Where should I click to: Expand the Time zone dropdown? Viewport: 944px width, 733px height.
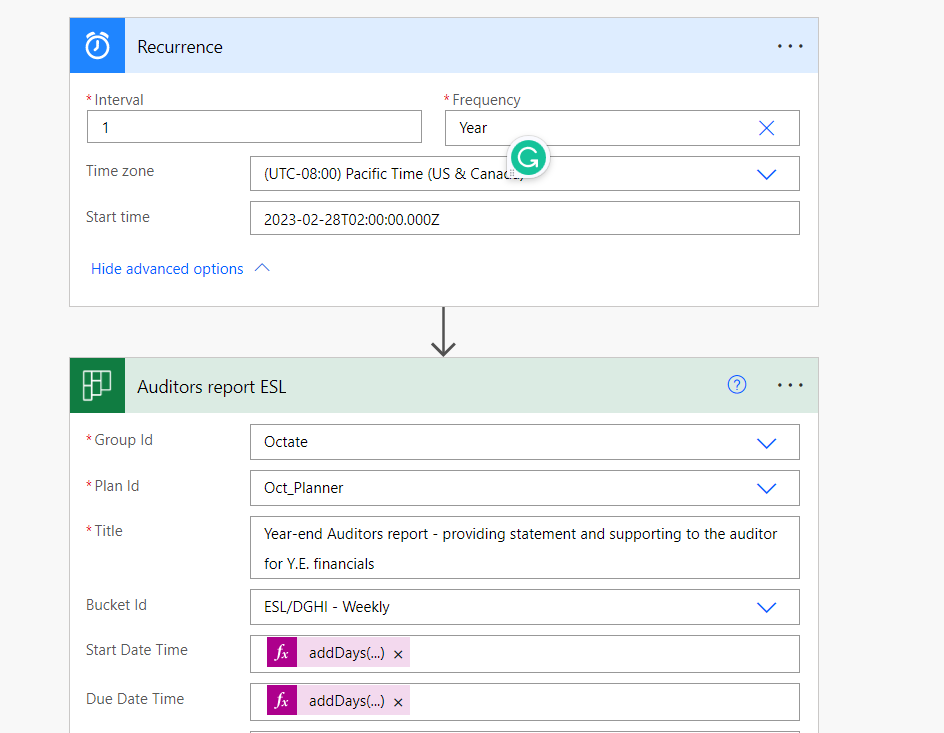(x=766, y=175)
